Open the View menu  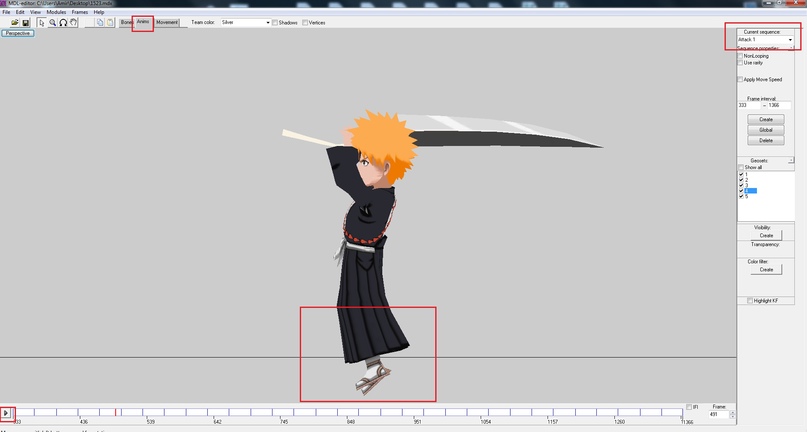(x=36, y=12)
